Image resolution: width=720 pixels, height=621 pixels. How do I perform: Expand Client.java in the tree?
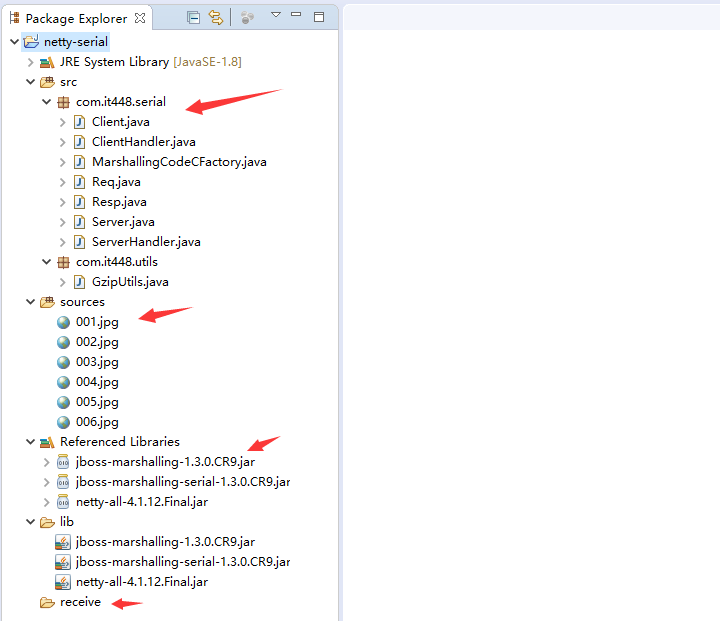click(62, 122)
